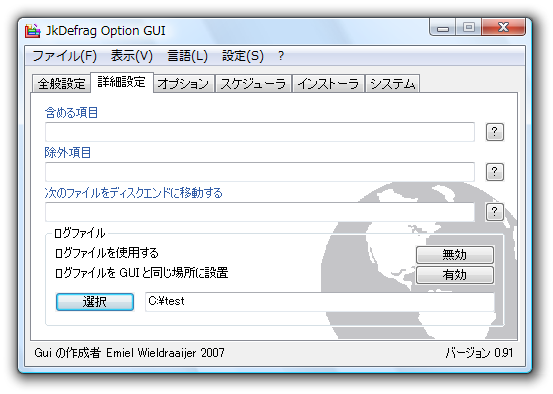
Task: Click the 除外項目 input field
Action: 260,172
